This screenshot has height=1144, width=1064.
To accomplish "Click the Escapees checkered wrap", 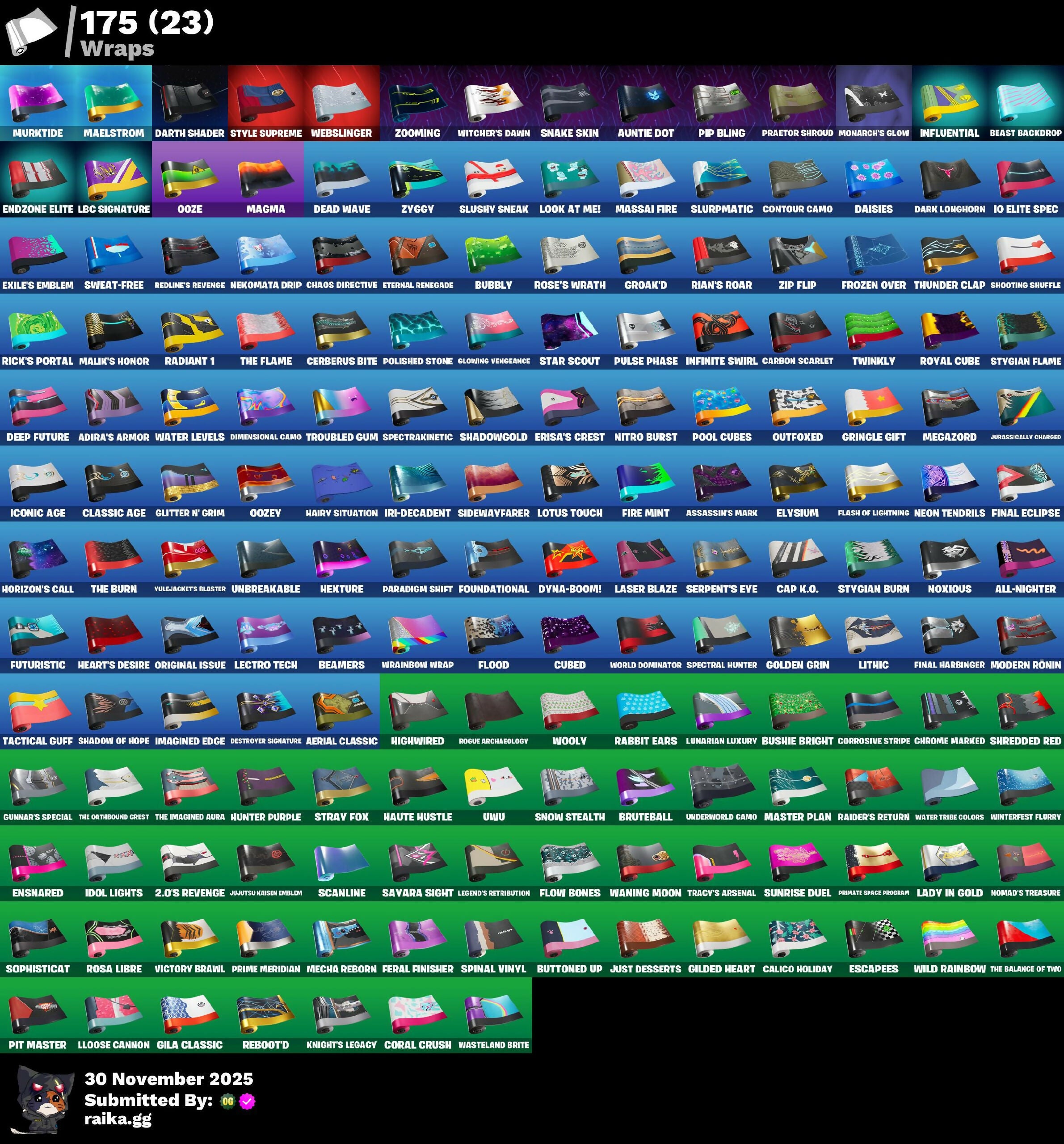I will tap(874, 937).
